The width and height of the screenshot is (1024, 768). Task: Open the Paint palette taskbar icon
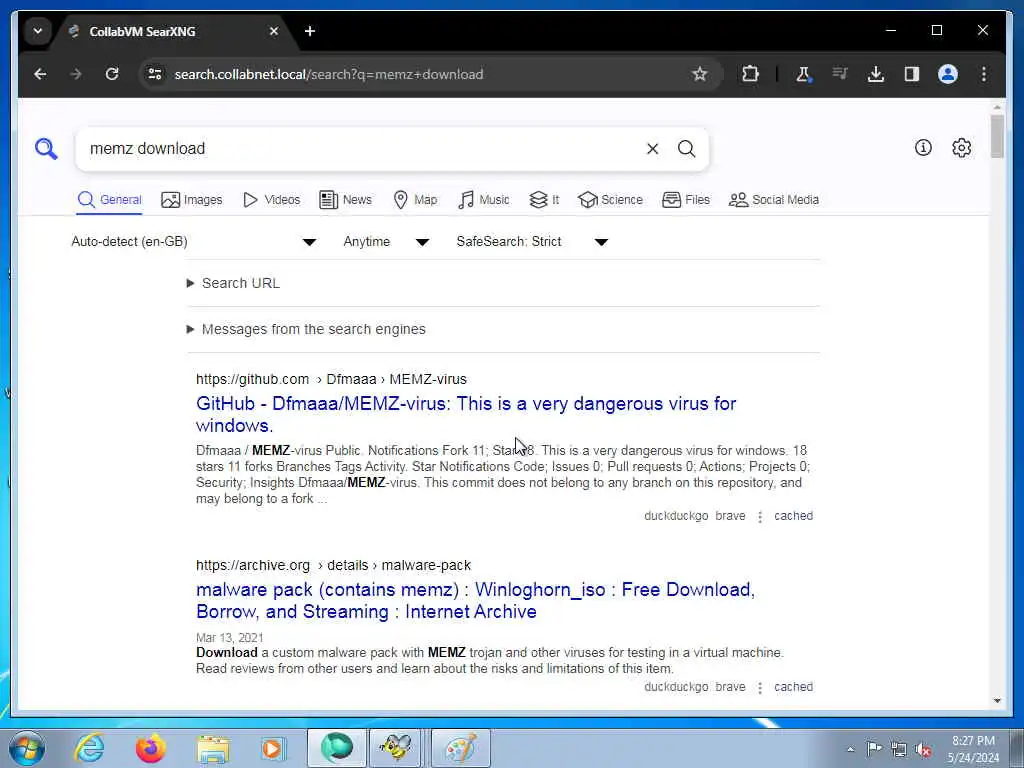coord(460,748)
